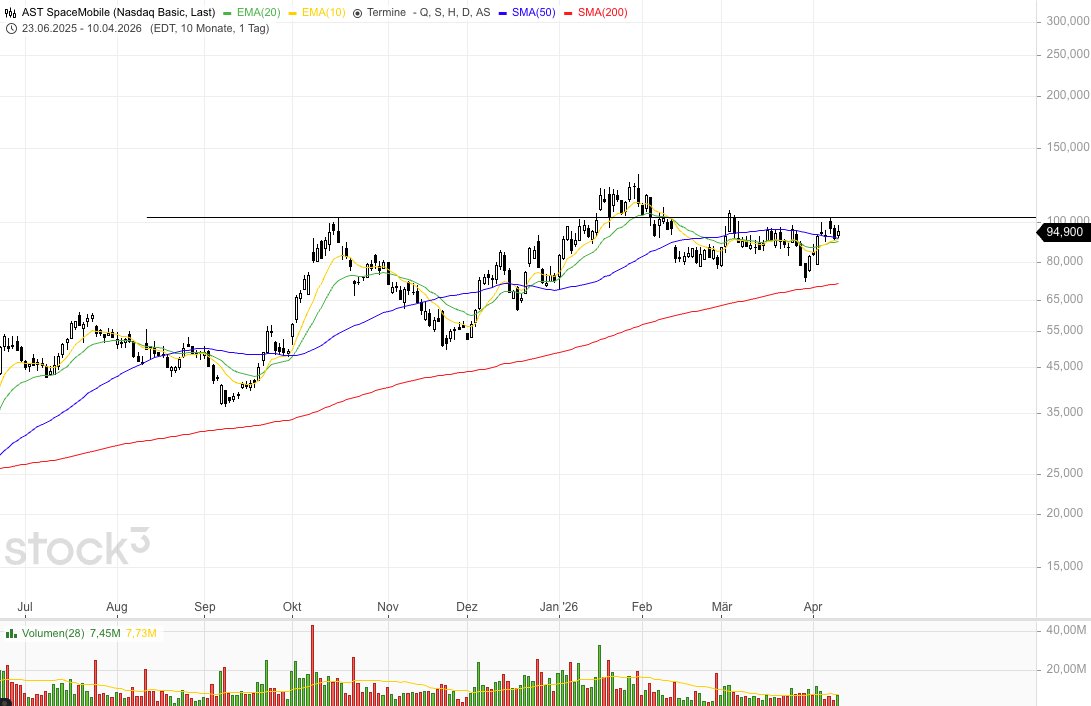Click the 40,00M volume axis label
The image size is (1091, 706).
1066,630
